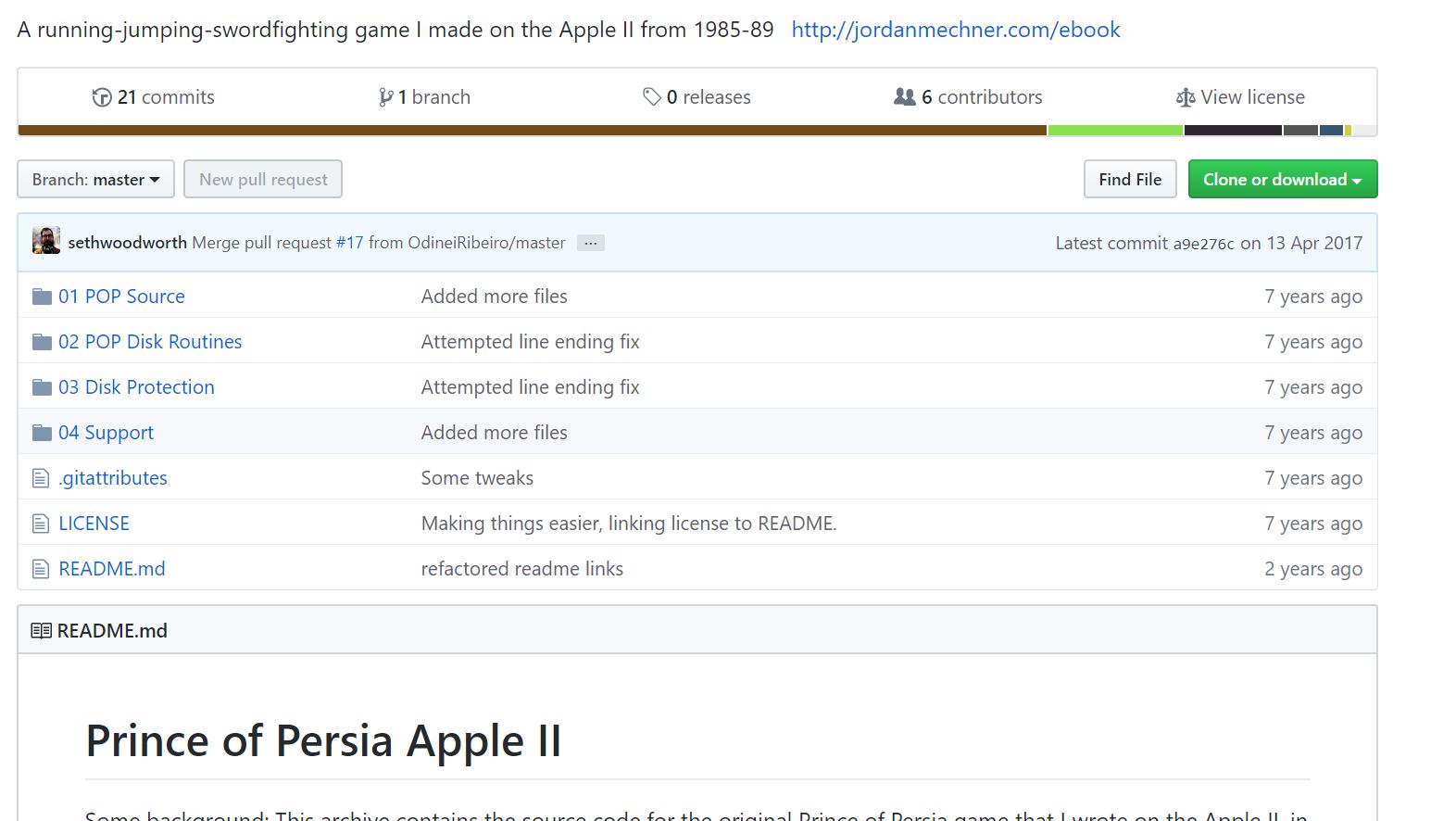
Task: Click the 'Prince of Persia Apple II' heading
Action: coord(323,741)
